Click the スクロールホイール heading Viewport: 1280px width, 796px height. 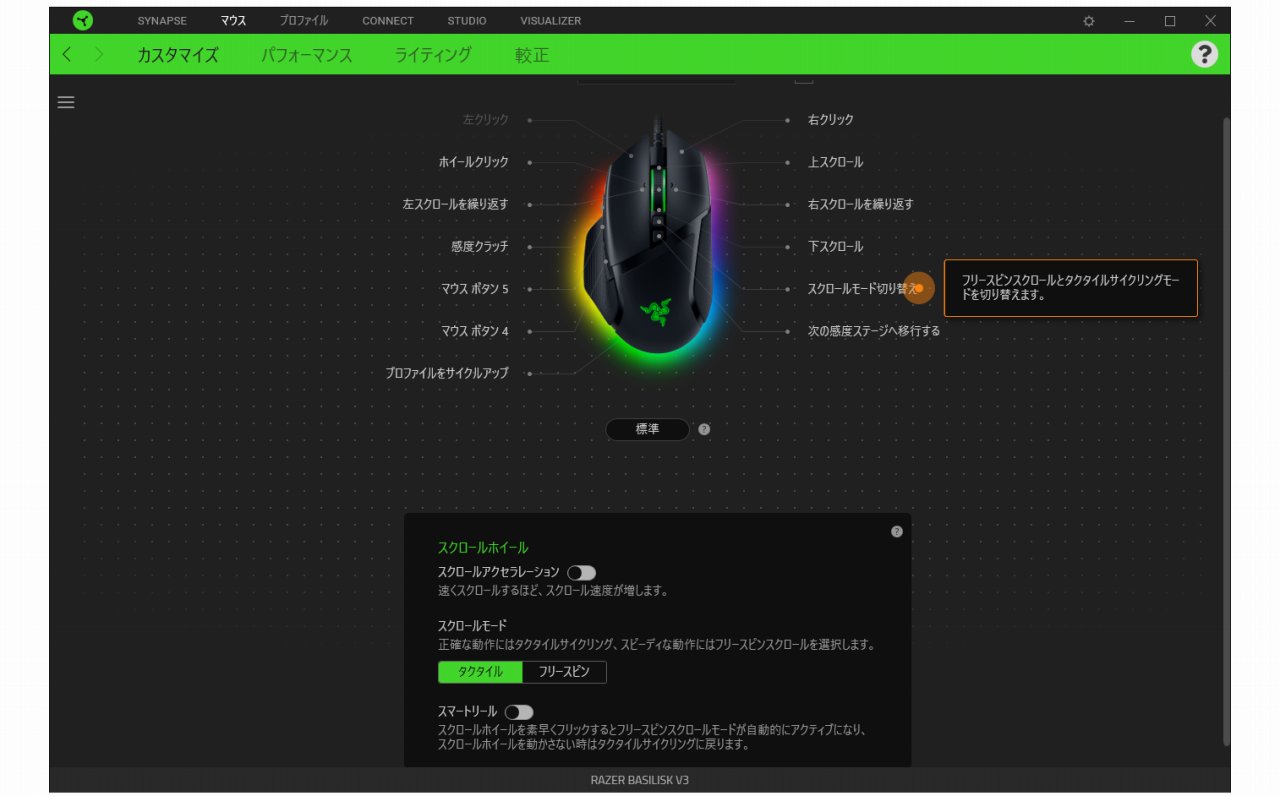[x=483, y=548]
